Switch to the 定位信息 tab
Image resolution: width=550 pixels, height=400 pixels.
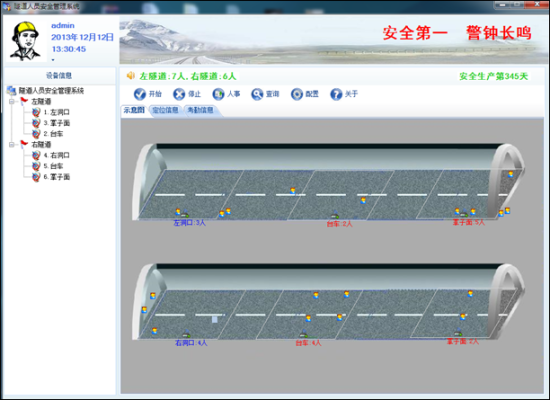click(166, 110)
